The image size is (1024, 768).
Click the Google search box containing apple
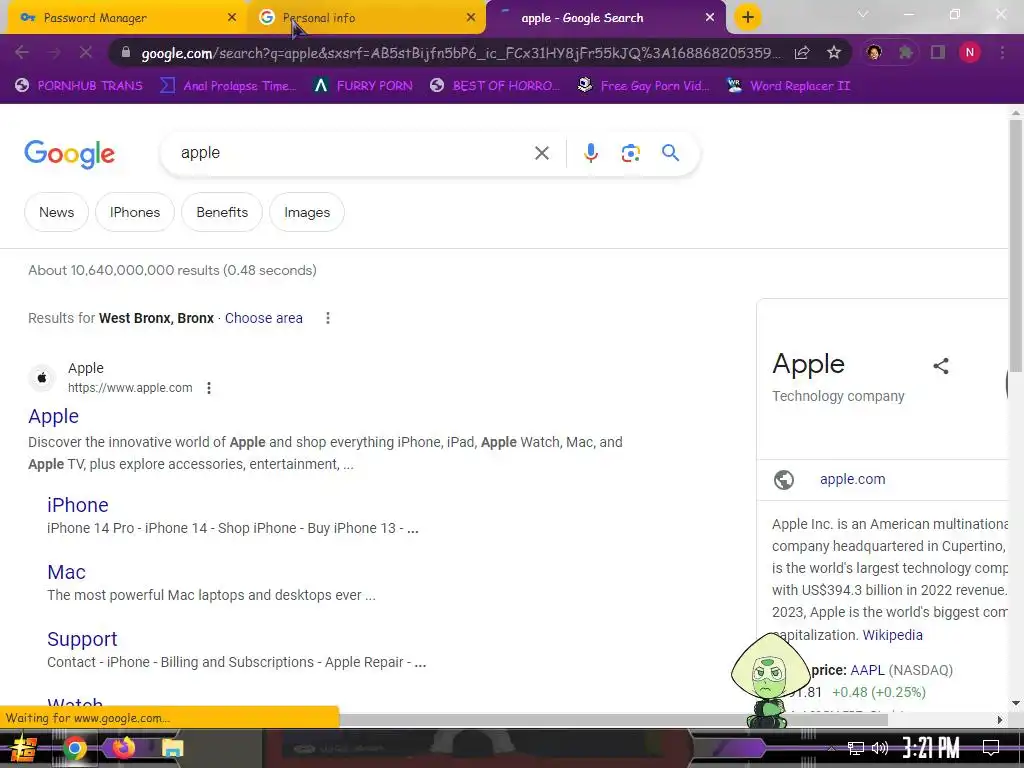coord(353,153)
